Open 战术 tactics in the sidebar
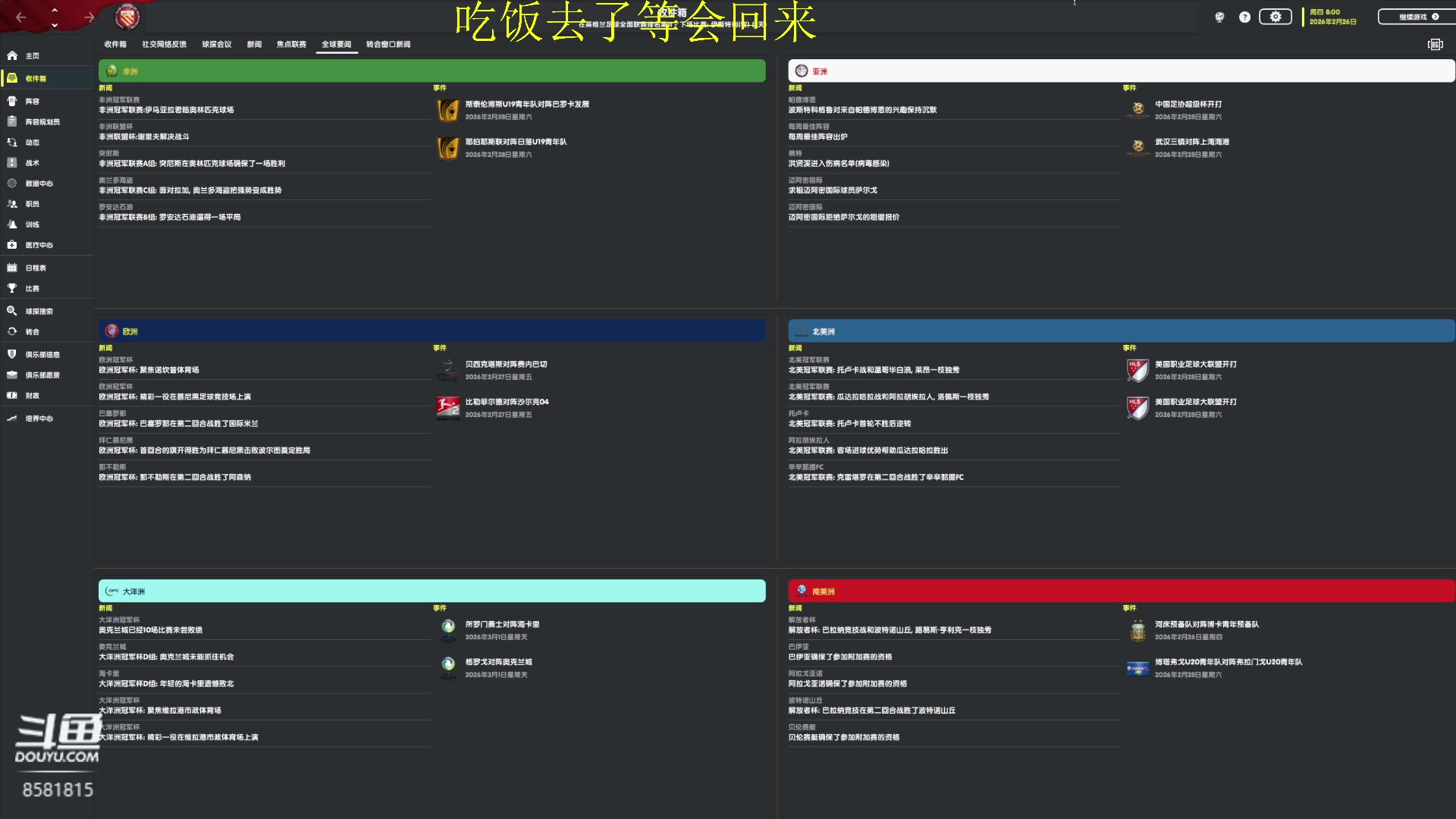The image size is (1456, 819). [x=32, y=163]
